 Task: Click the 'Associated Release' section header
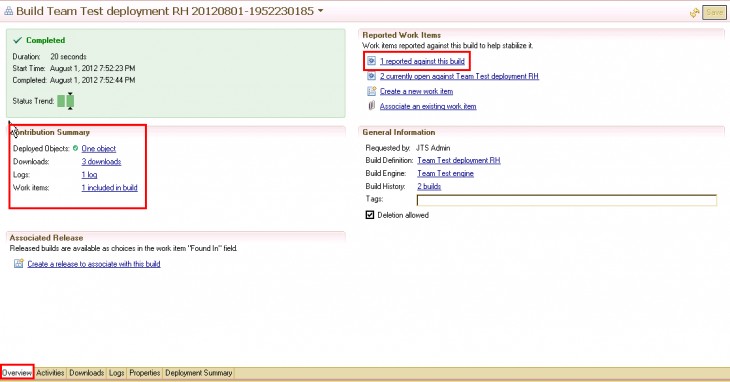coord(46,237)
